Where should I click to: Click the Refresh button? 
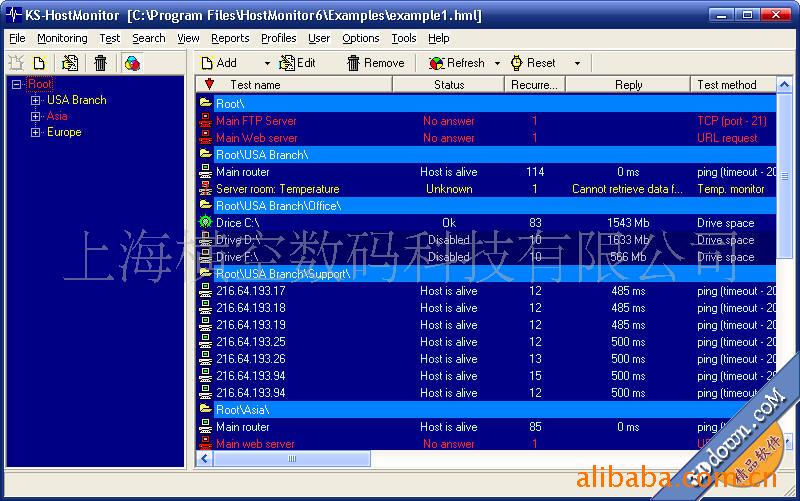(x=457, y=63)
